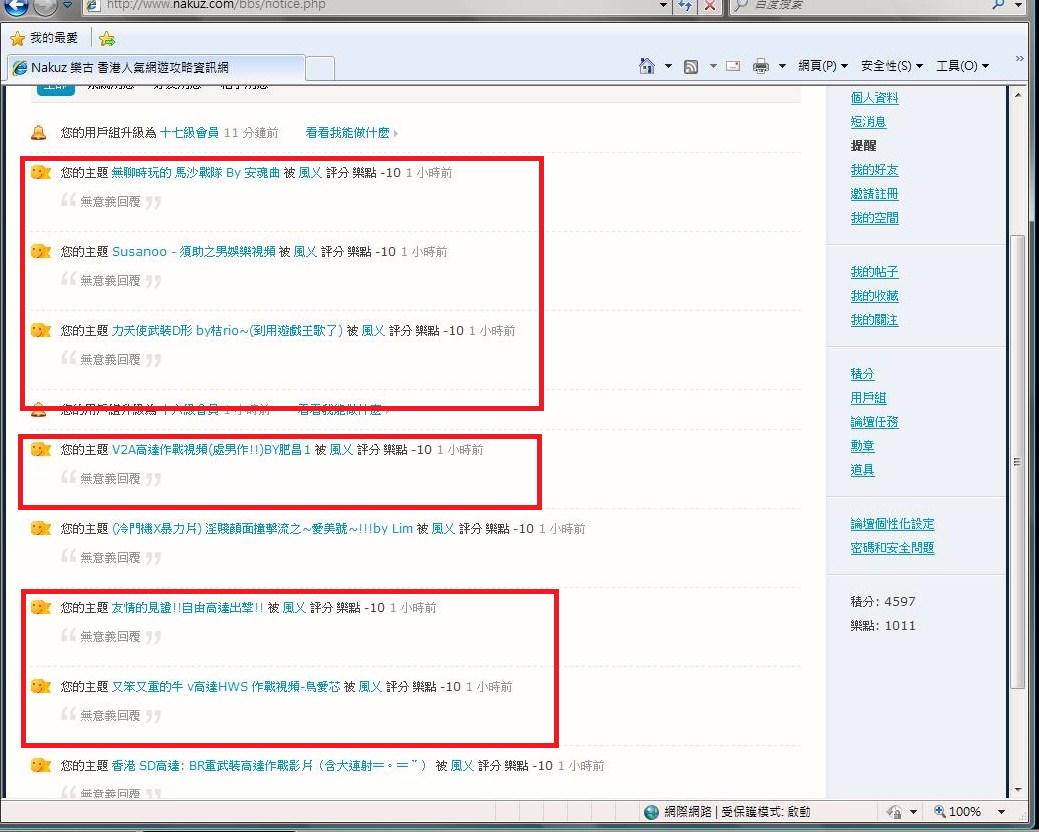Open a new blank tab
The width and height of the screenshot is (1039, 832).
320,68
